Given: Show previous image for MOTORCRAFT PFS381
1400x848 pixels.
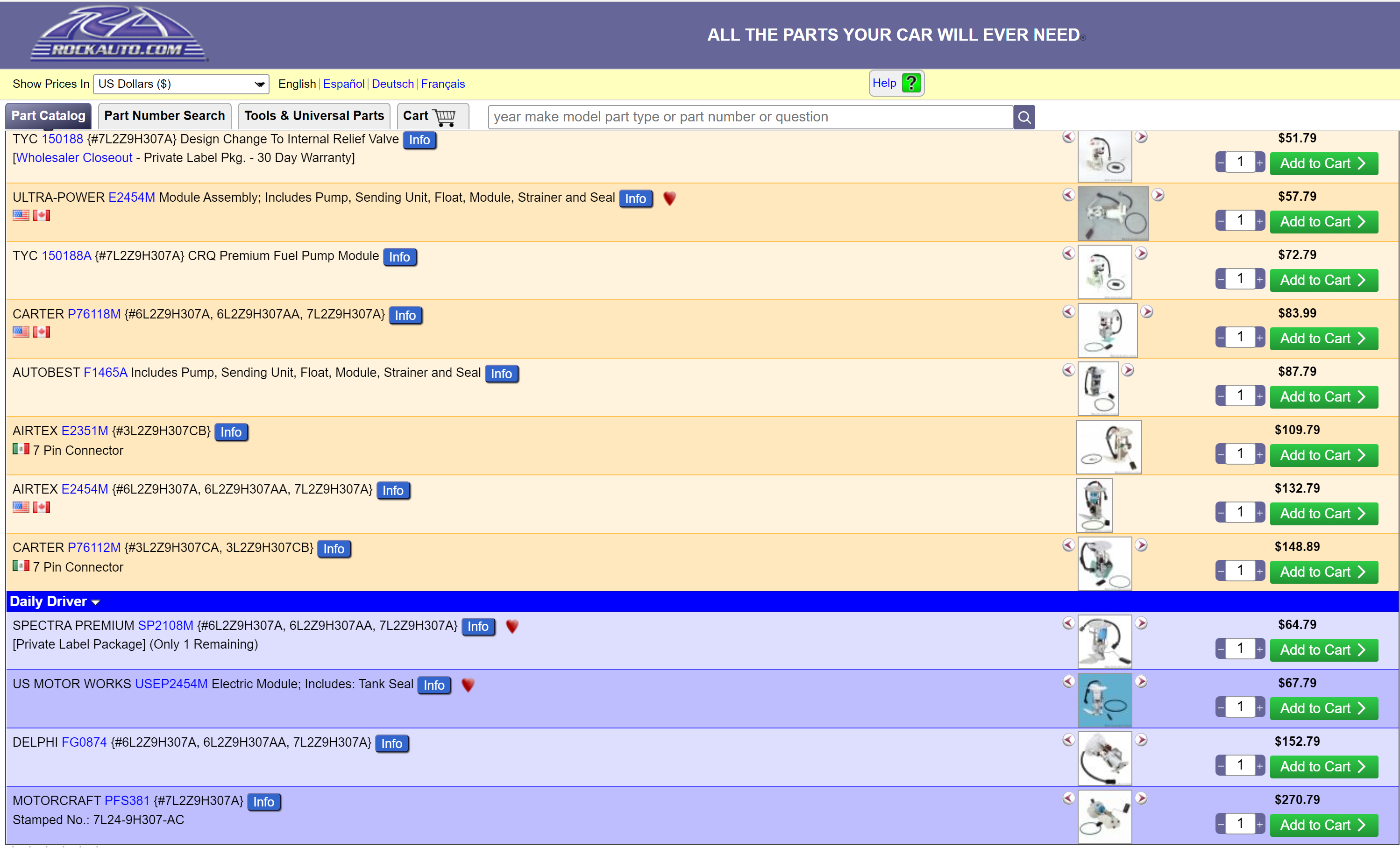Looking at the screenshot, I should (1068, 799).
